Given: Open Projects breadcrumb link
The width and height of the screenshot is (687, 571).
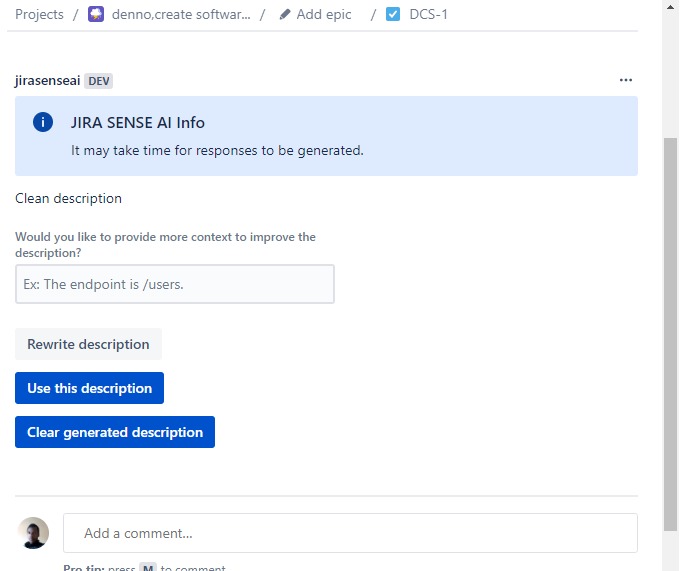Looking at the screenshot, I should pos(39,14).
